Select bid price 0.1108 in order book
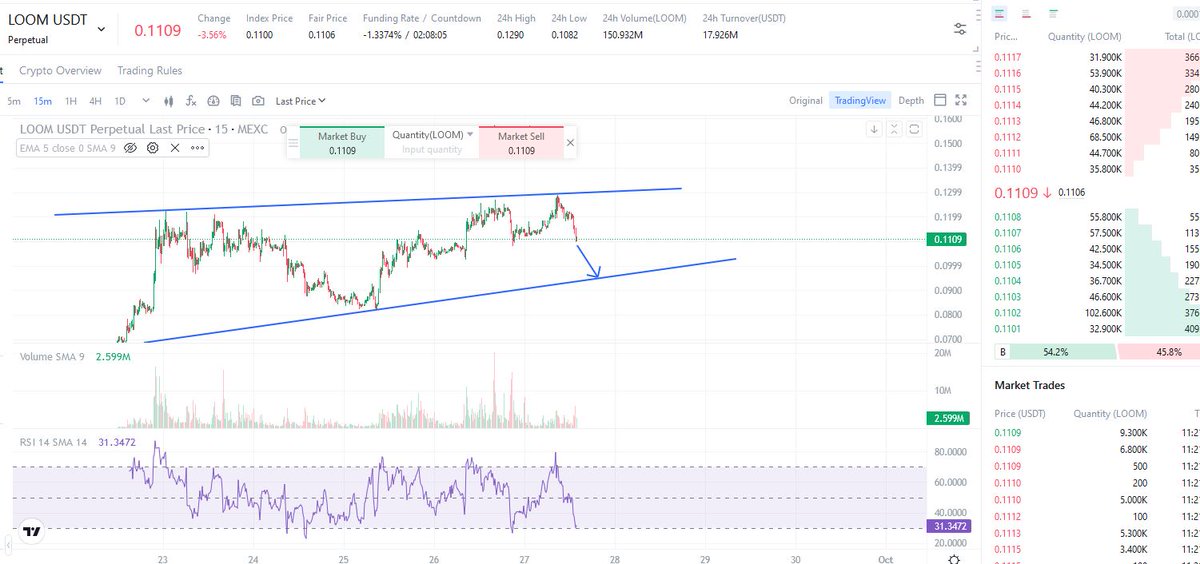Screen dimensions: 1200x564 1008,216
